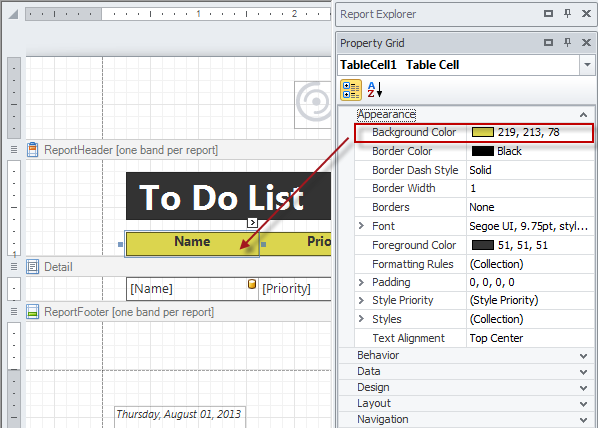Click the Foreground Color dark swatch

pyautogui.click(x=482, y=245)
